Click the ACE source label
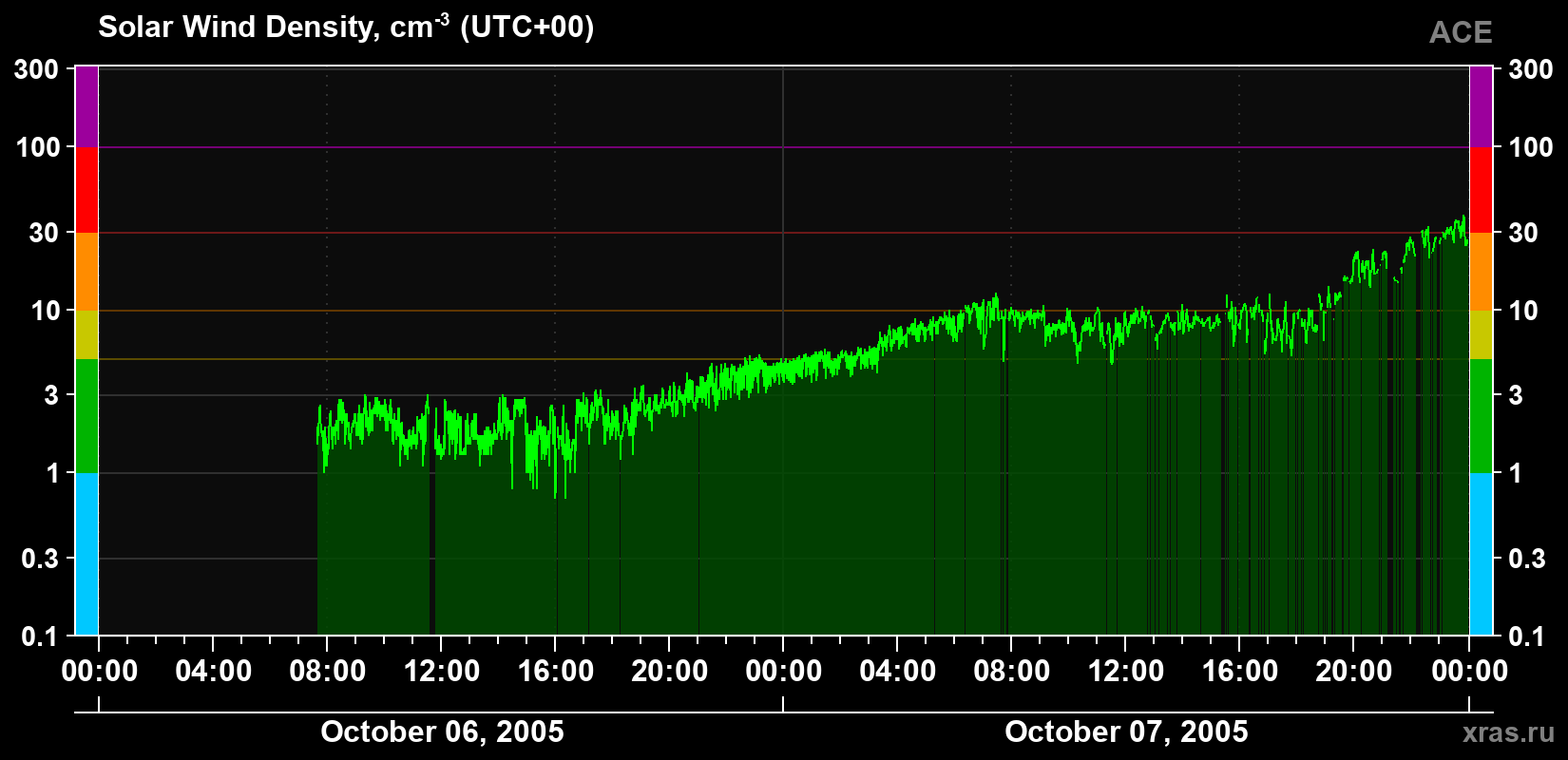The height and width of the screenshot is (760, 1568). 1461,32
